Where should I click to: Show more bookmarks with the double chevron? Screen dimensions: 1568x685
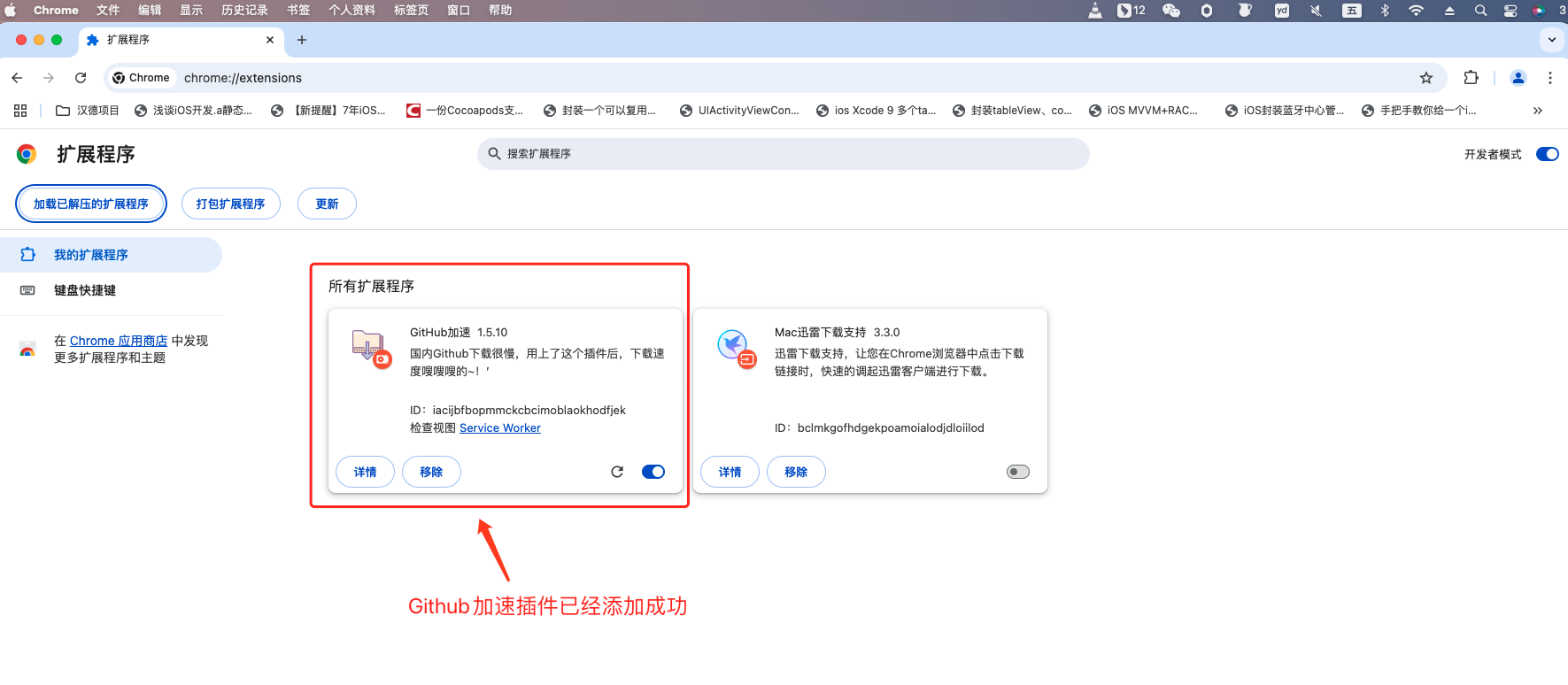tap(1538, 111)
